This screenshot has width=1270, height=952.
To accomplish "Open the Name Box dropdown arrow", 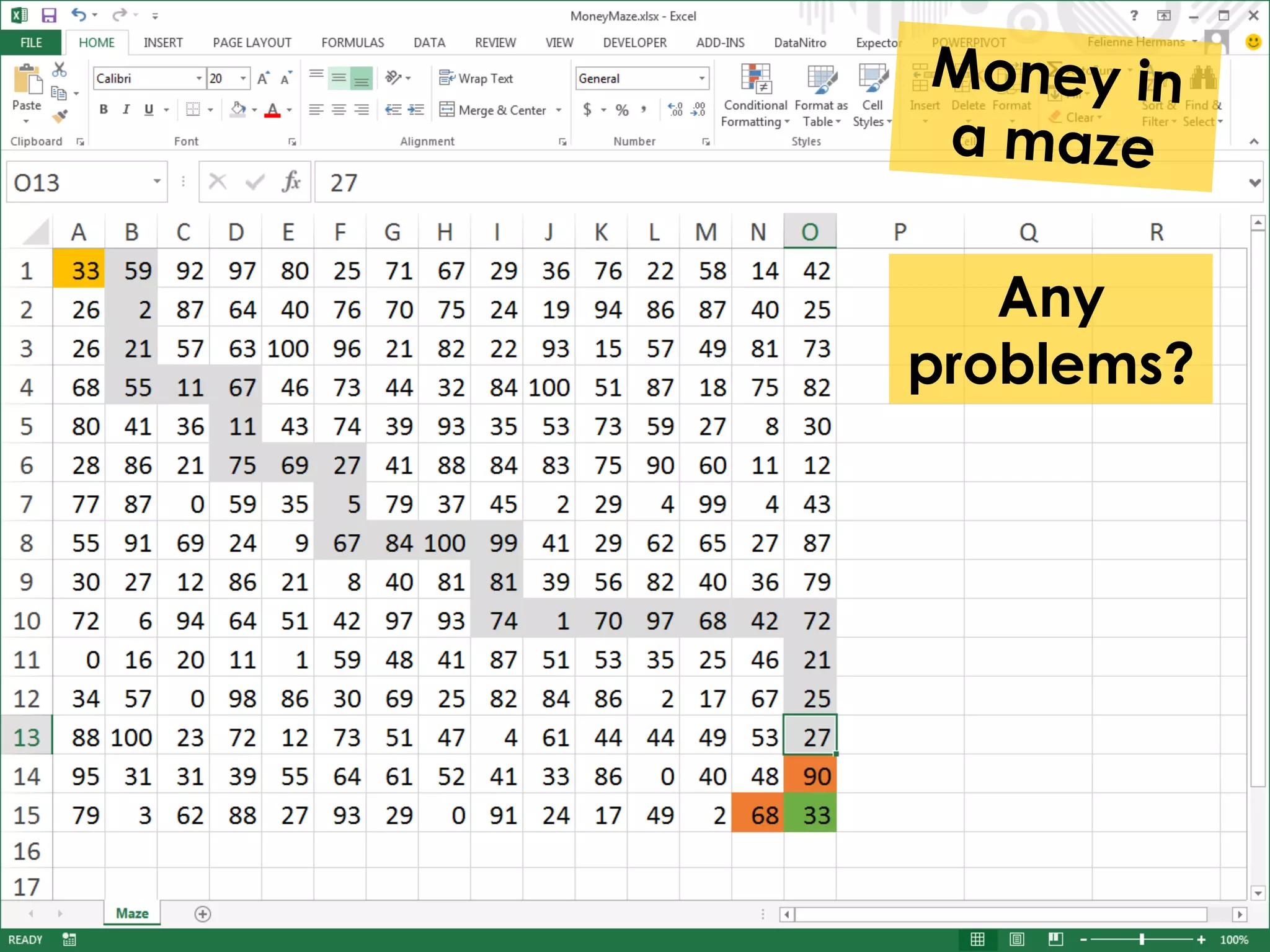I will pos(157,182).
